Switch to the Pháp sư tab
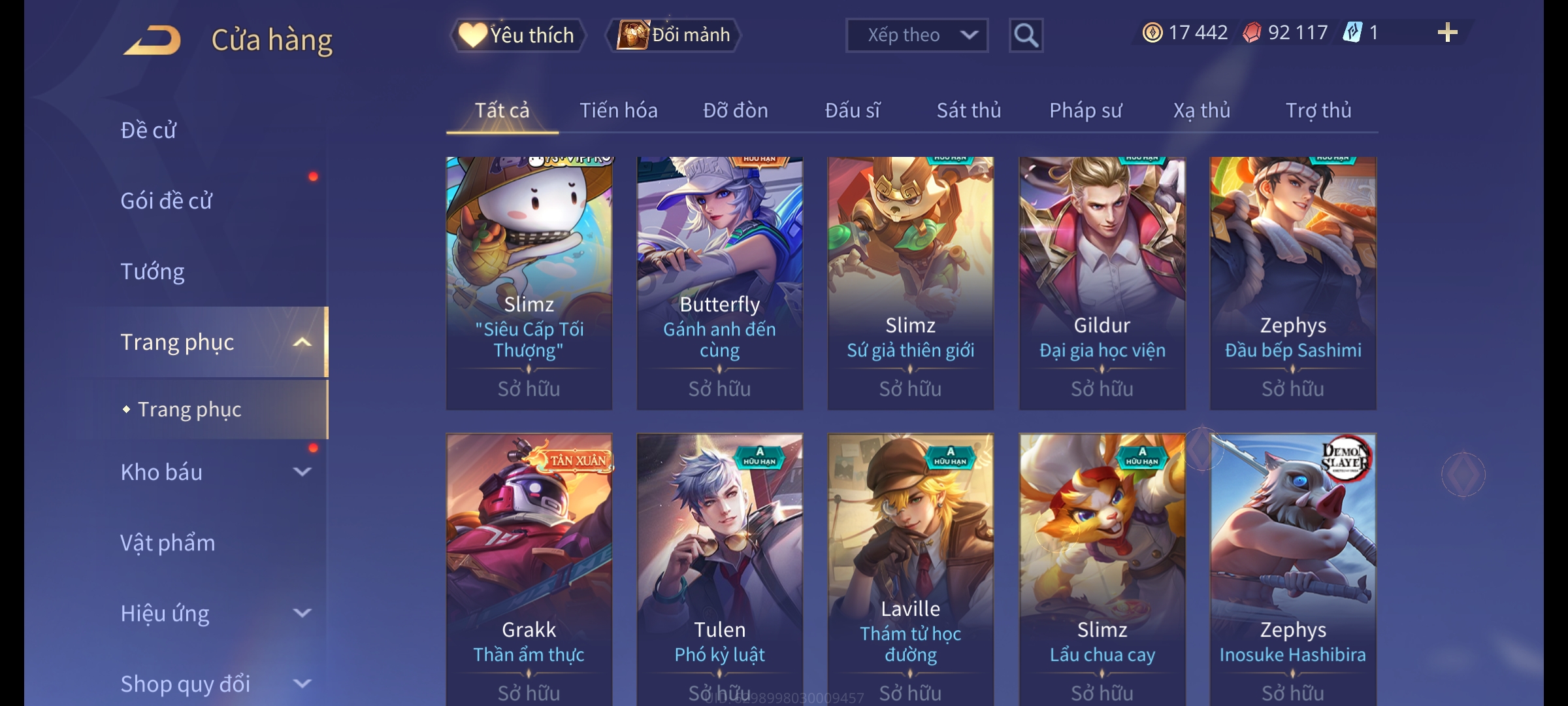 (1085, 110)
